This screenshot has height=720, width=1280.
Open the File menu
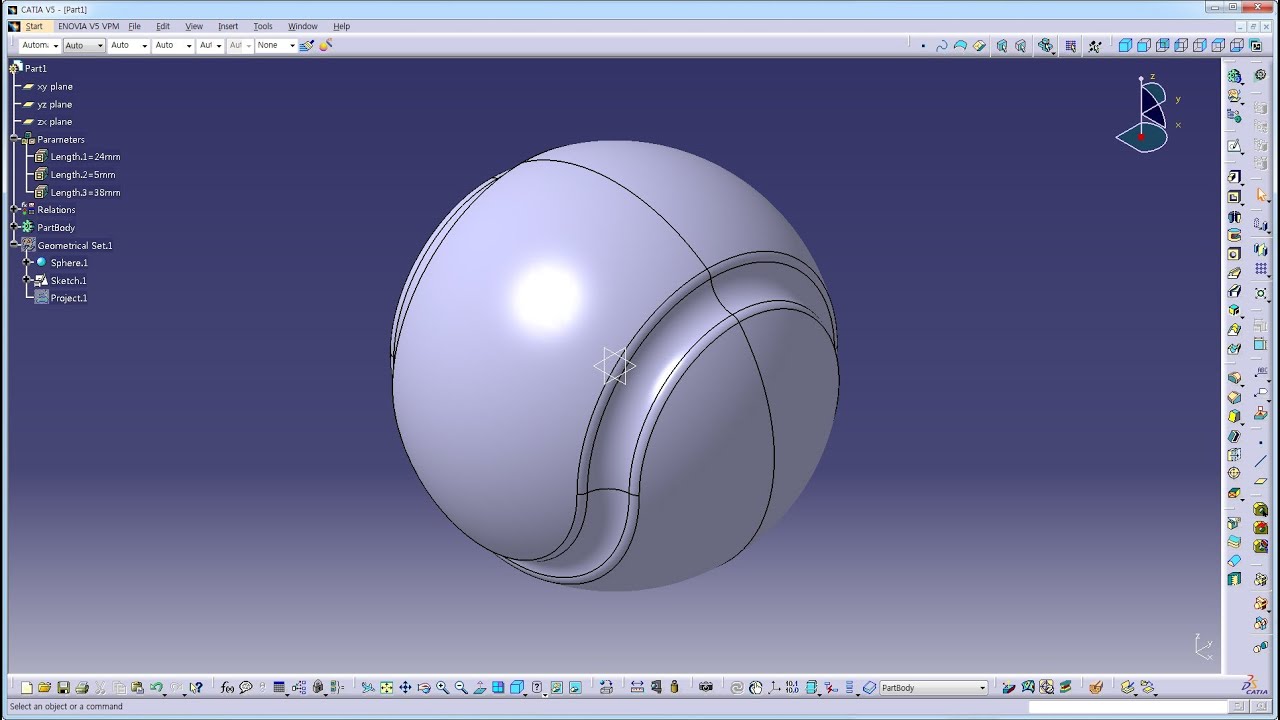(x=134, y=26)
